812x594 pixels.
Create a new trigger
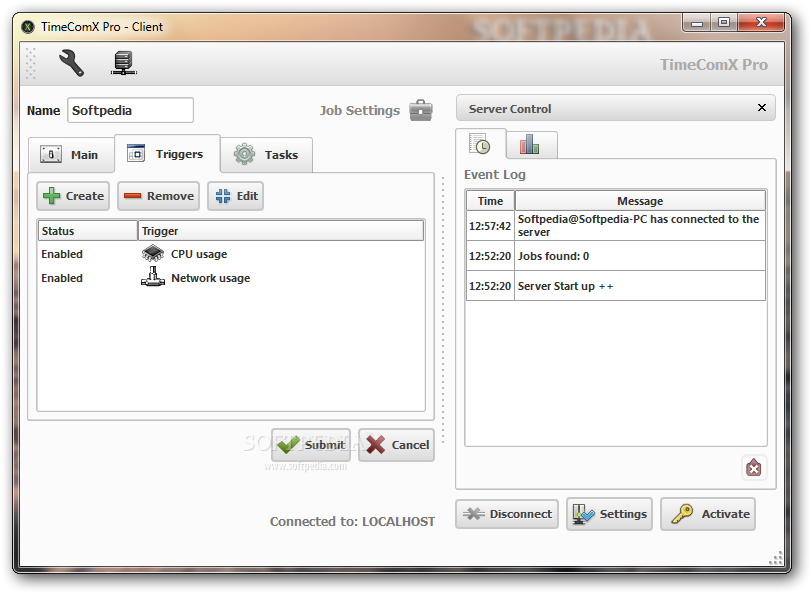pos(73,196)
